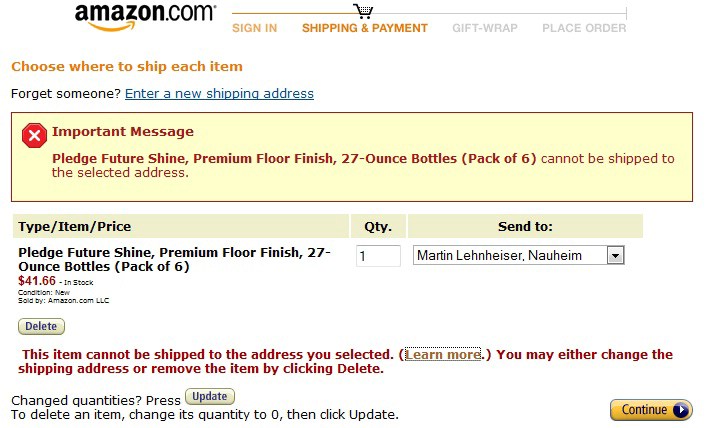Click the Send to: column header
Image resolution: width=706 pixels, height=428 pixels.
tap(525, 226)
